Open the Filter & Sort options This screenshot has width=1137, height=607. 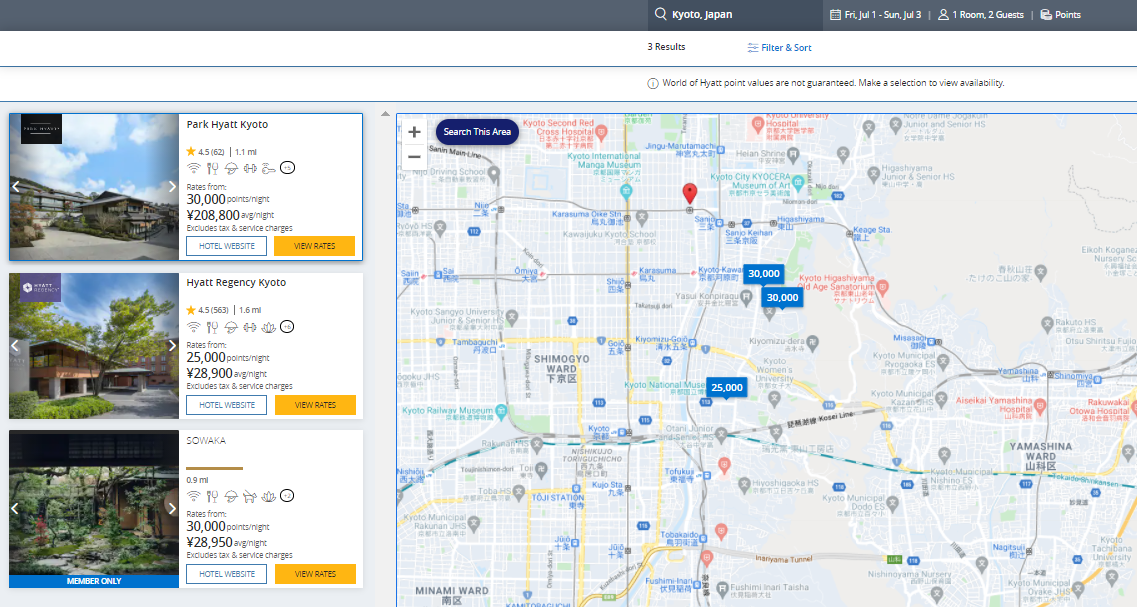[x=779, y=47]
